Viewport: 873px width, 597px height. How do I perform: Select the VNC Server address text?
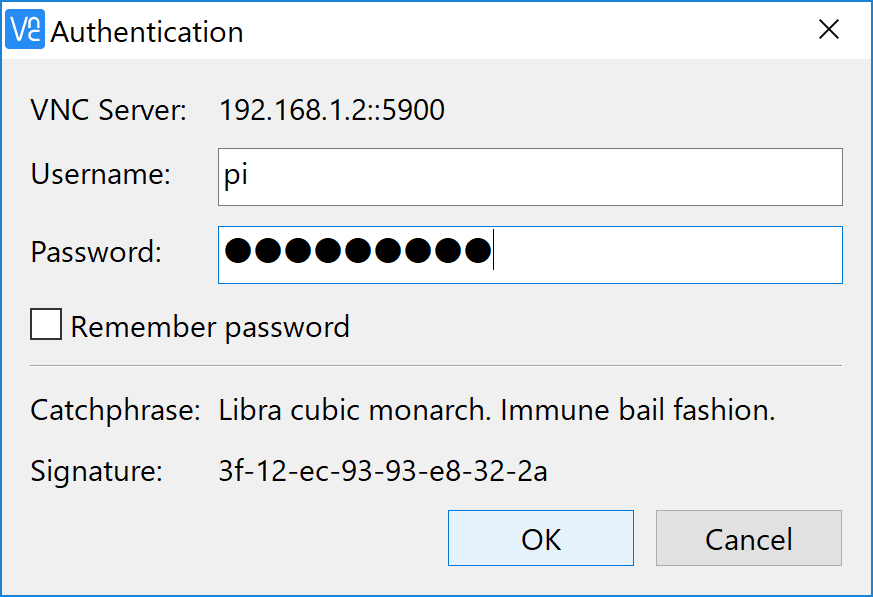click(331, 110)
